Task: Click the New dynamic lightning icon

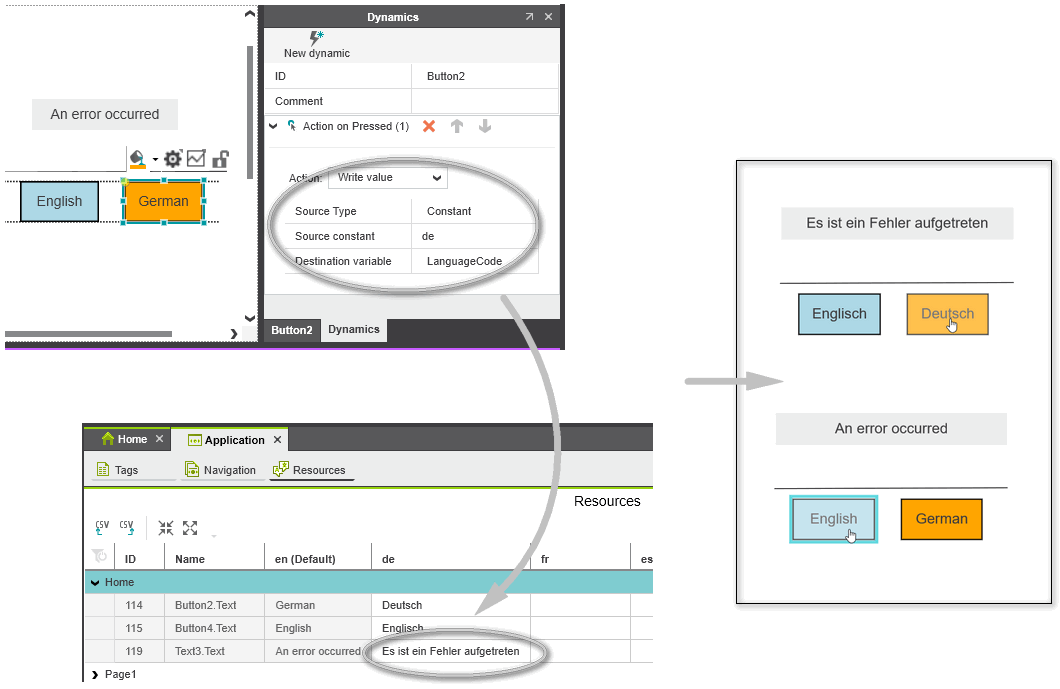Action: 316,38
